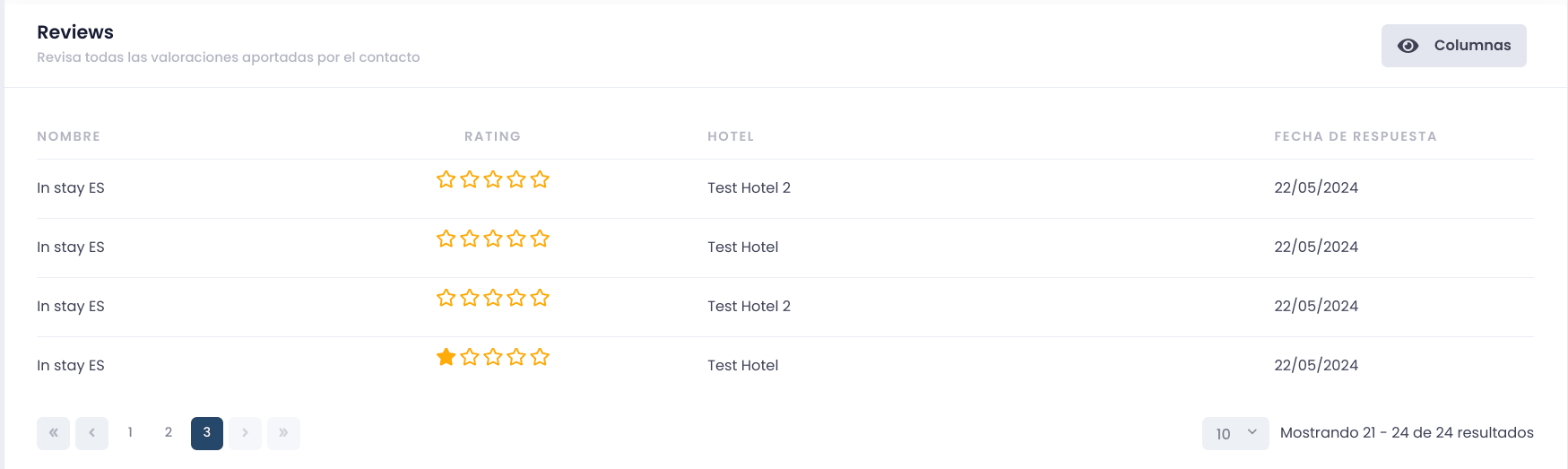This screenshot has height=469, width=1568.
Task: Click the next page chevron icon
Action: pyautogui.click(x=245, y=433)
